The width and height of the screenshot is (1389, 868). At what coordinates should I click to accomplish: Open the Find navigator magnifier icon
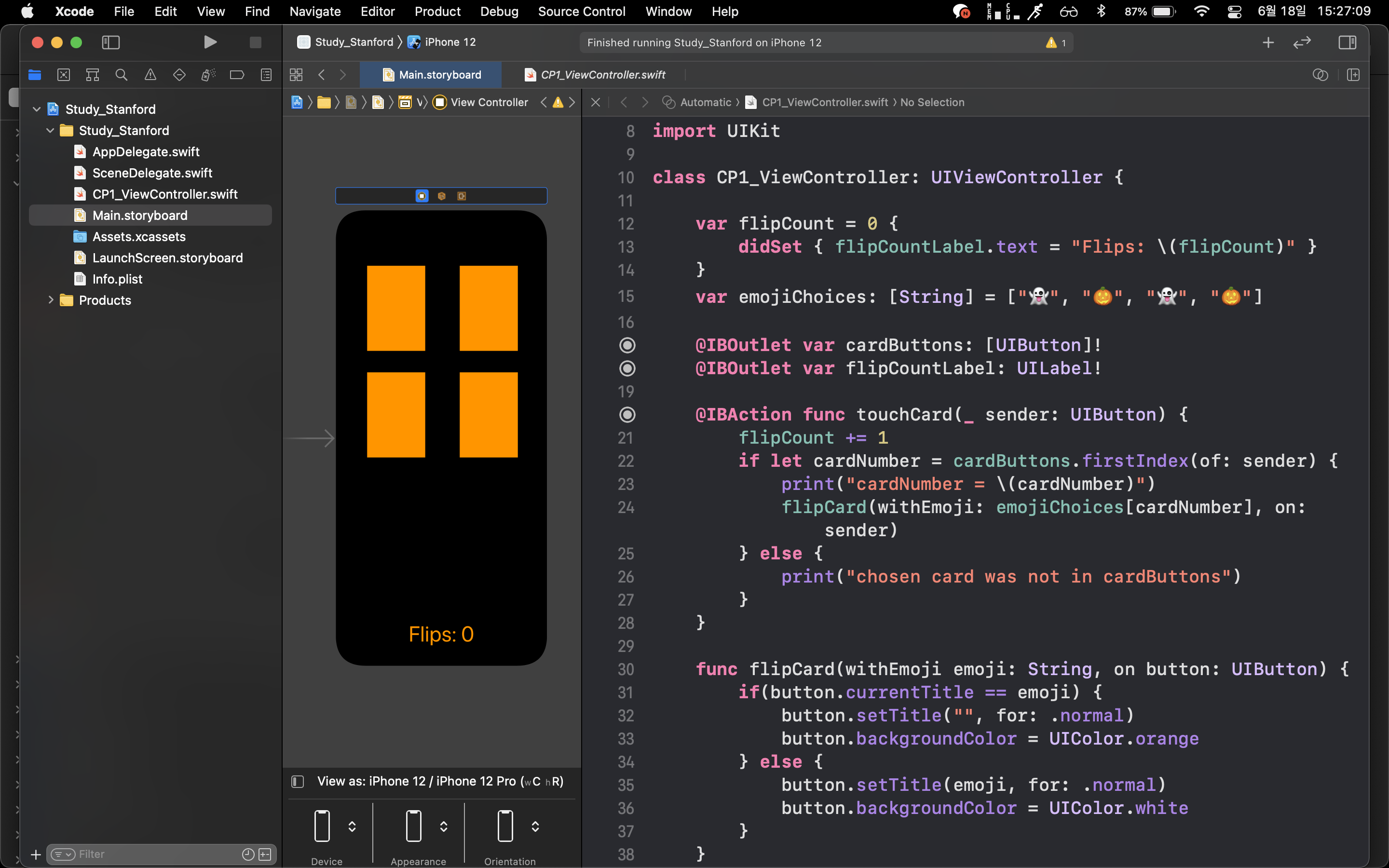(x=121, y=75)
